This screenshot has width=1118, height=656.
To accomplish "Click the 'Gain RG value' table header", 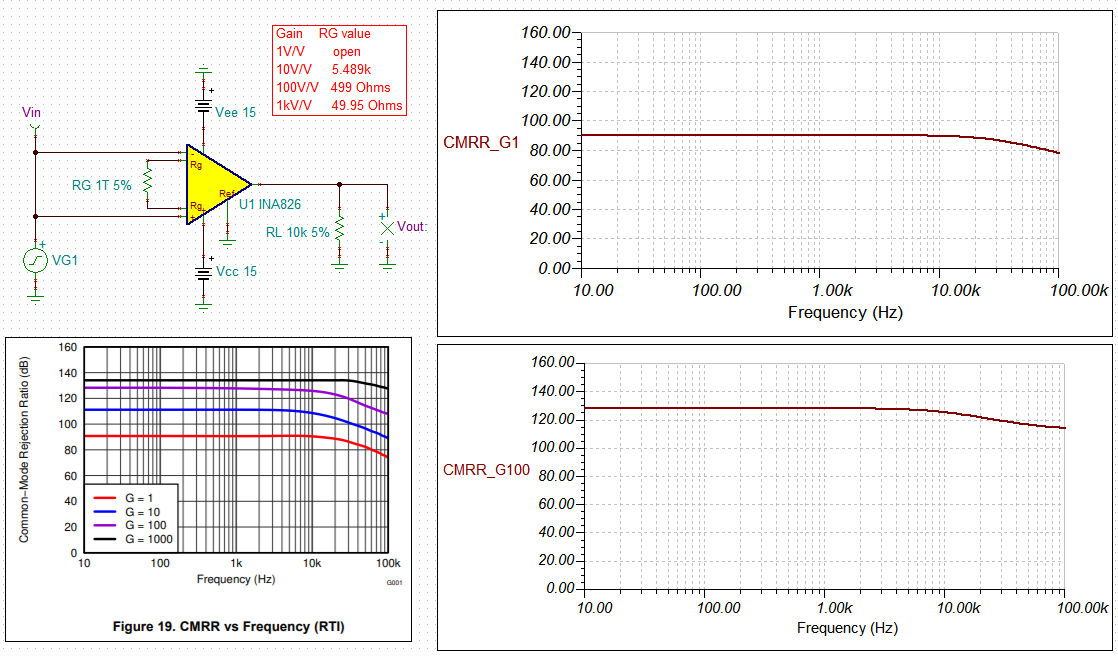I will (x=324, y=34).
